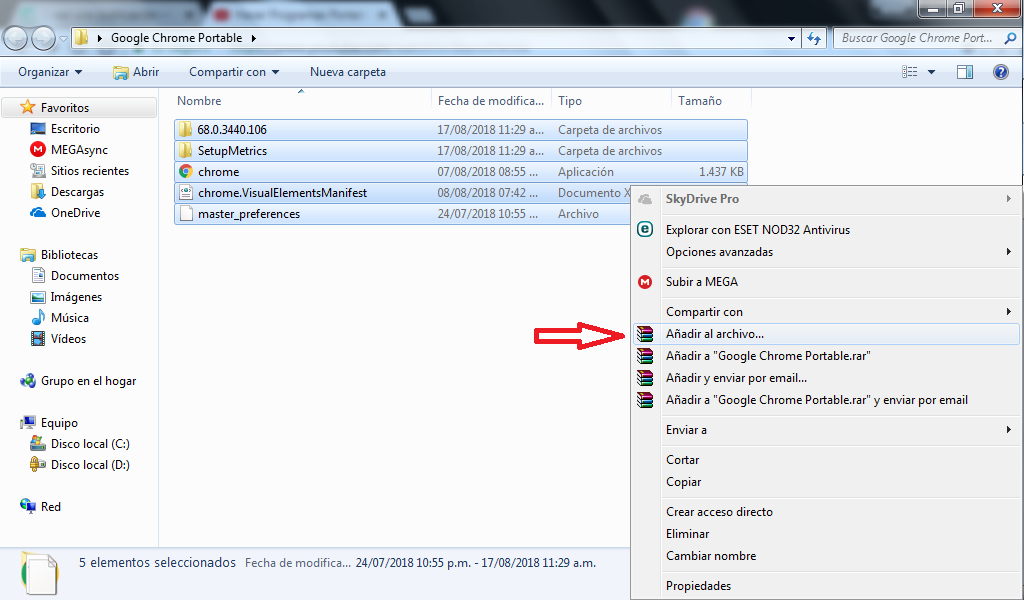1024x600 pixels.
Task: Expand the recent pages arrow by Forward
Action: [x=63, y=39]
